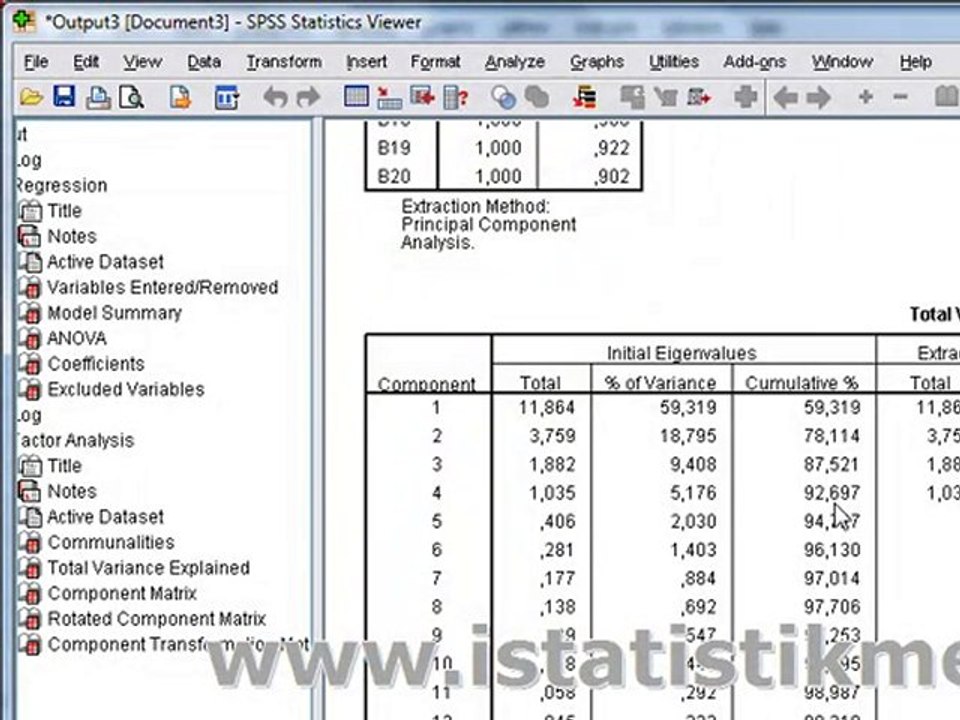Click the 'Cumulative %' column header
This screenshot has width=960, height=720.
pyautogui.click(x=801, y=383)
